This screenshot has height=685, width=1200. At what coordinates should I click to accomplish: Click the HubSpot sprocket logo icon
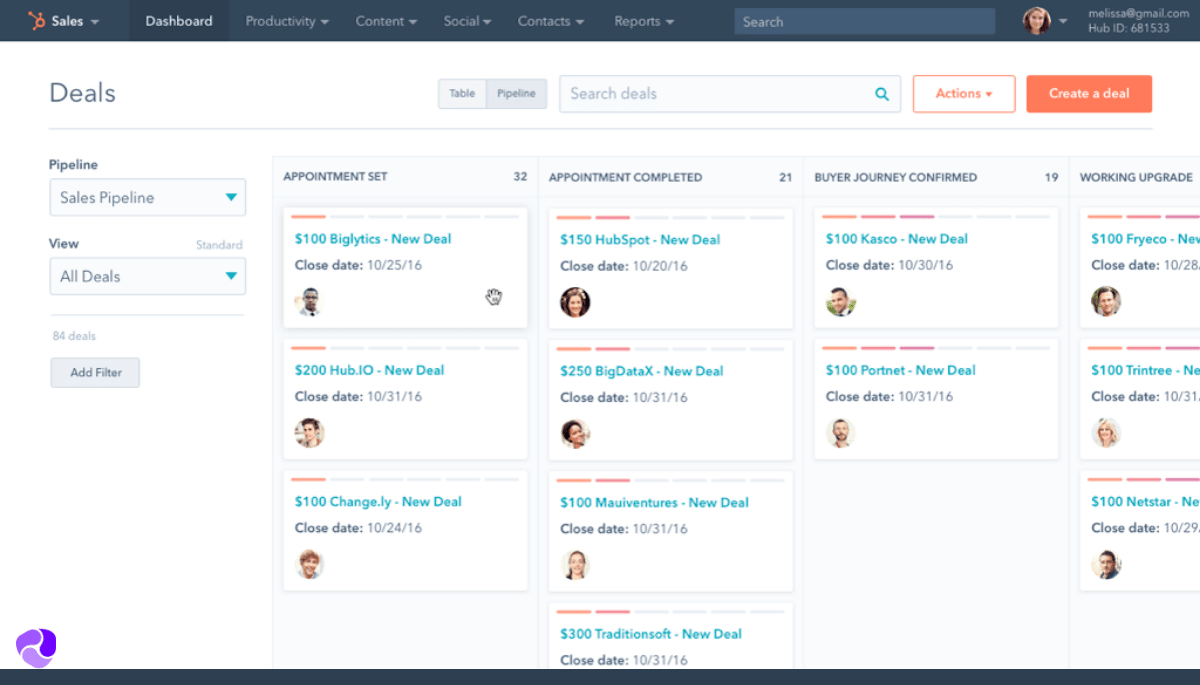[x=36, y=21]
